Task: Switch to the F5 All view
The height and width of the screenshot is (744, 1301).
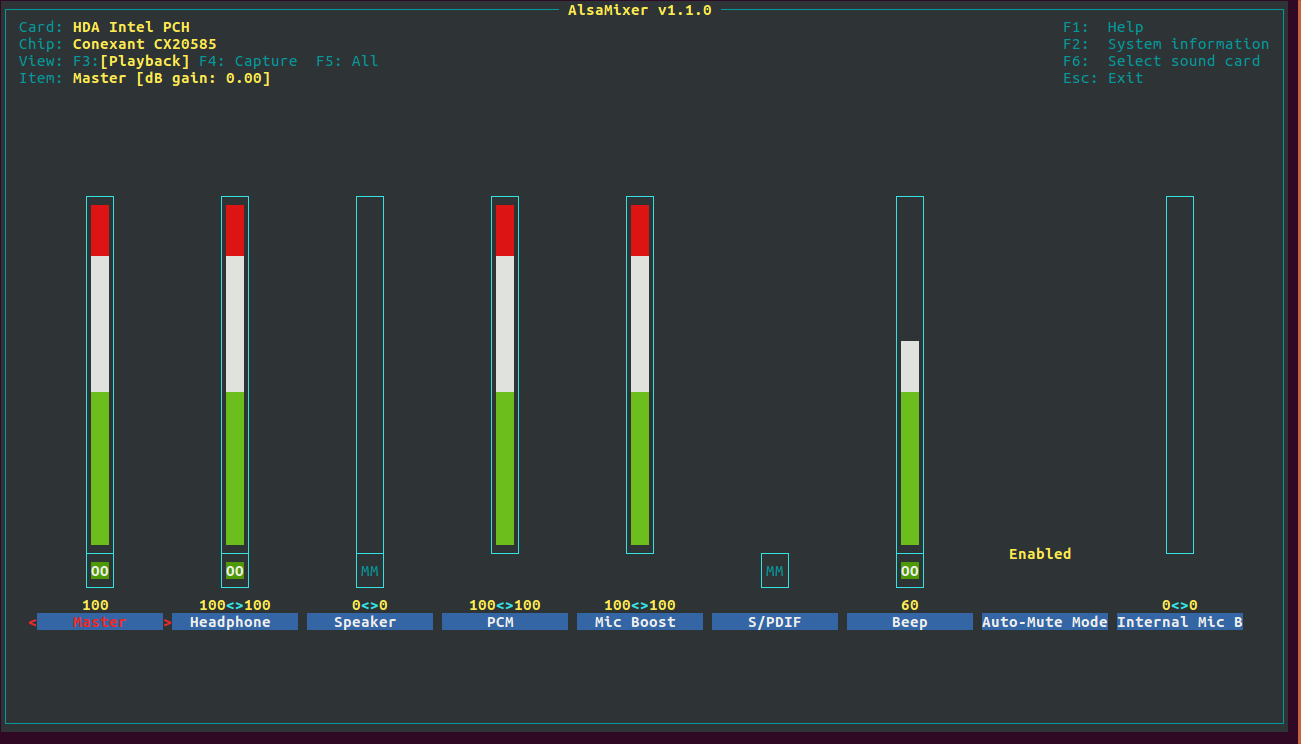Action: pos(347,61)
